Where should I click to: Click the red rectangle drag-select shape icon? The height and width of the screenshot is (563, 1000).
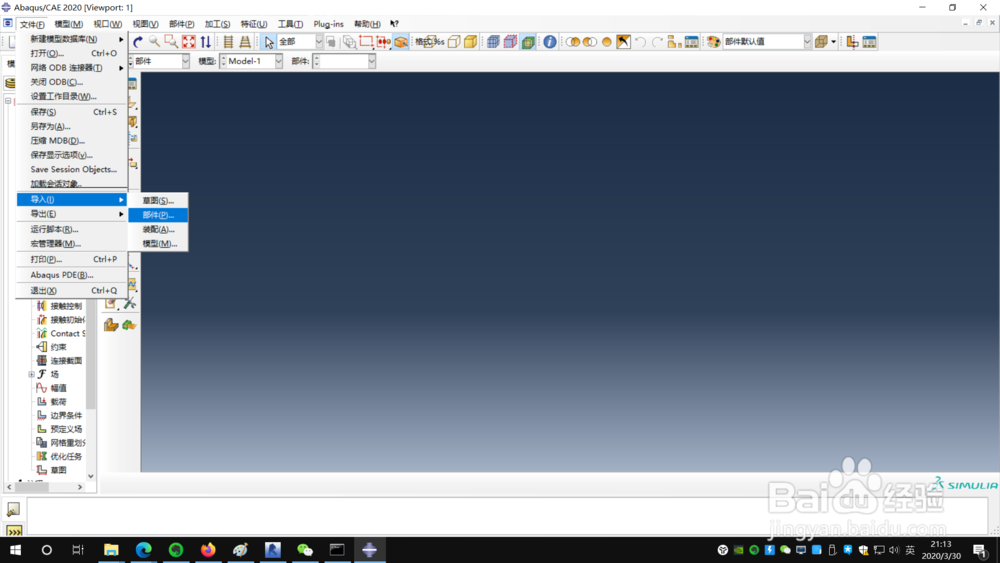366,42
